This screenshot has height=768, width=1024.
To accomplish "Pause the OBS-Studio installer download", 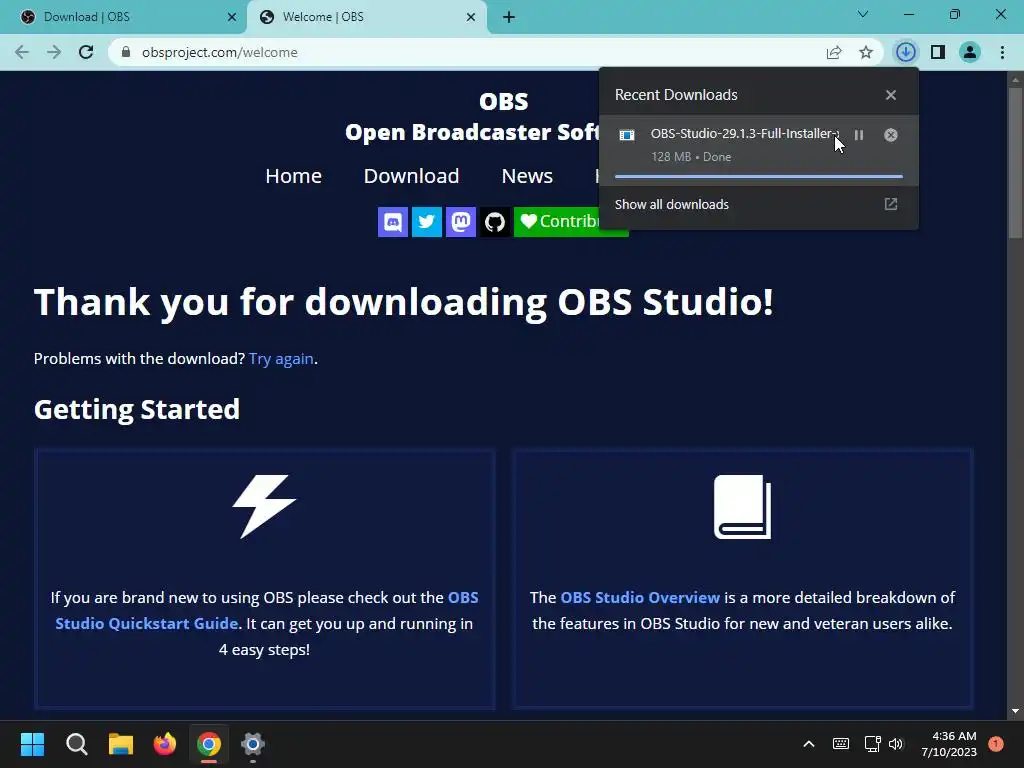I will coord(859,135).
